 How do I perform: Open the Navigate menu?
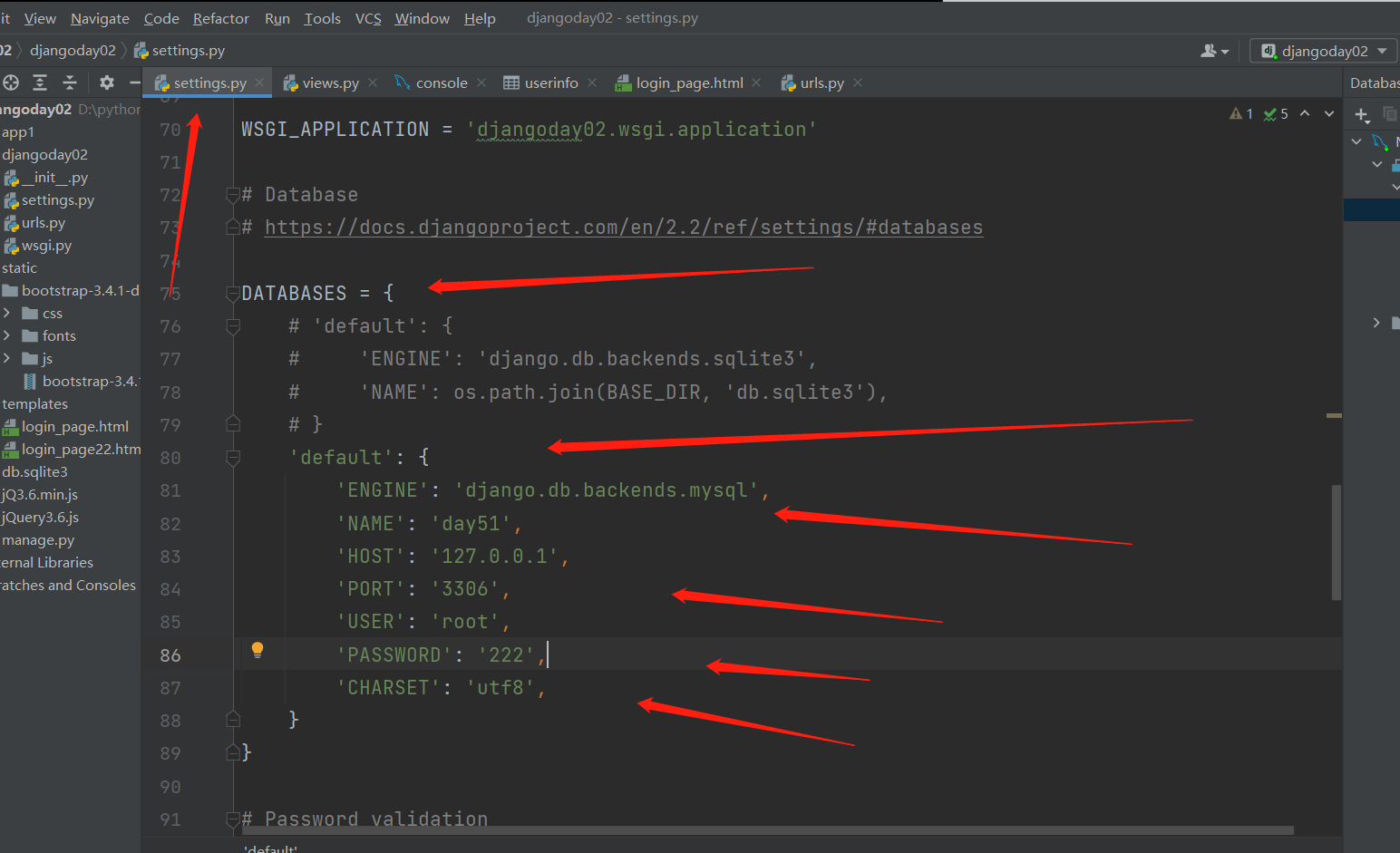[x=100, y=18]
